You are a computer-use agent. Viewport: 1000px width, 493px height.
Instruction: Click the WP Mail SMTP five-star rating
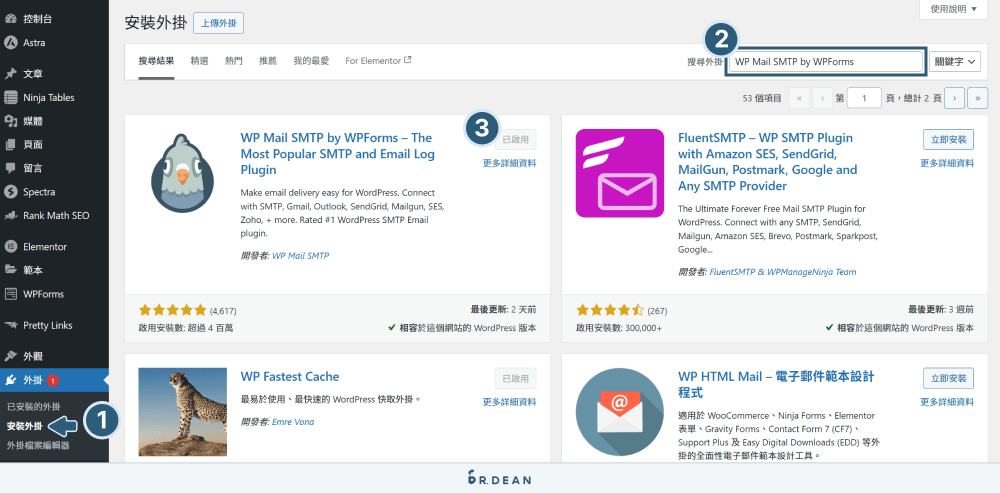pyautogui.click(x=172, y=311)
